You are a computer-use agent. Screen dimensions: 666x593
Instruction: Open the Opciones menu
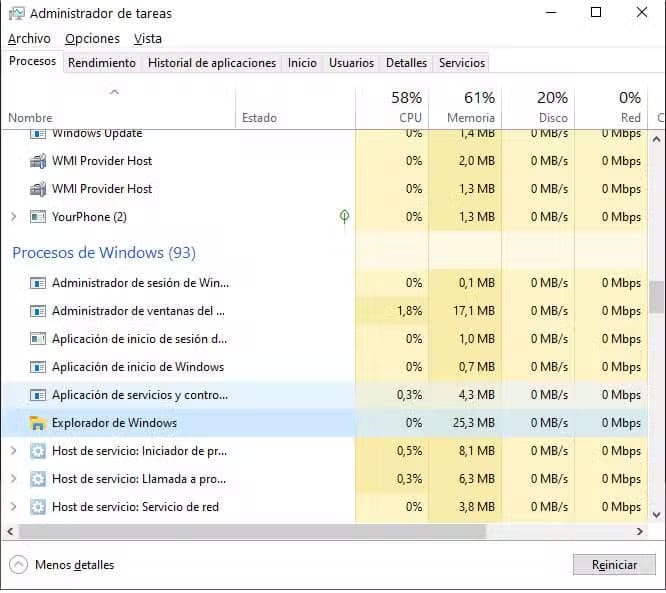click(92, 39)
